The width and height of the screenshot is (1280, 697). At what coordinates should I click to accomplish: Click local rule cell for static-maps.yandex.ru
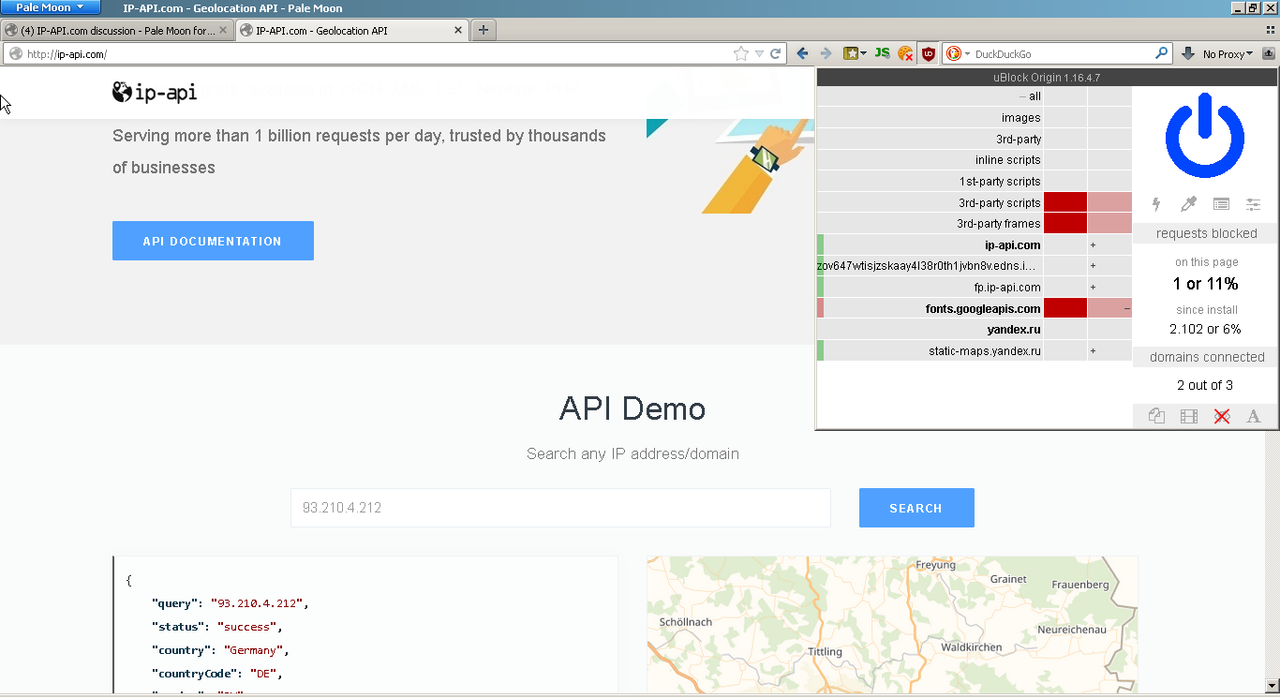tap(1110, 351)
